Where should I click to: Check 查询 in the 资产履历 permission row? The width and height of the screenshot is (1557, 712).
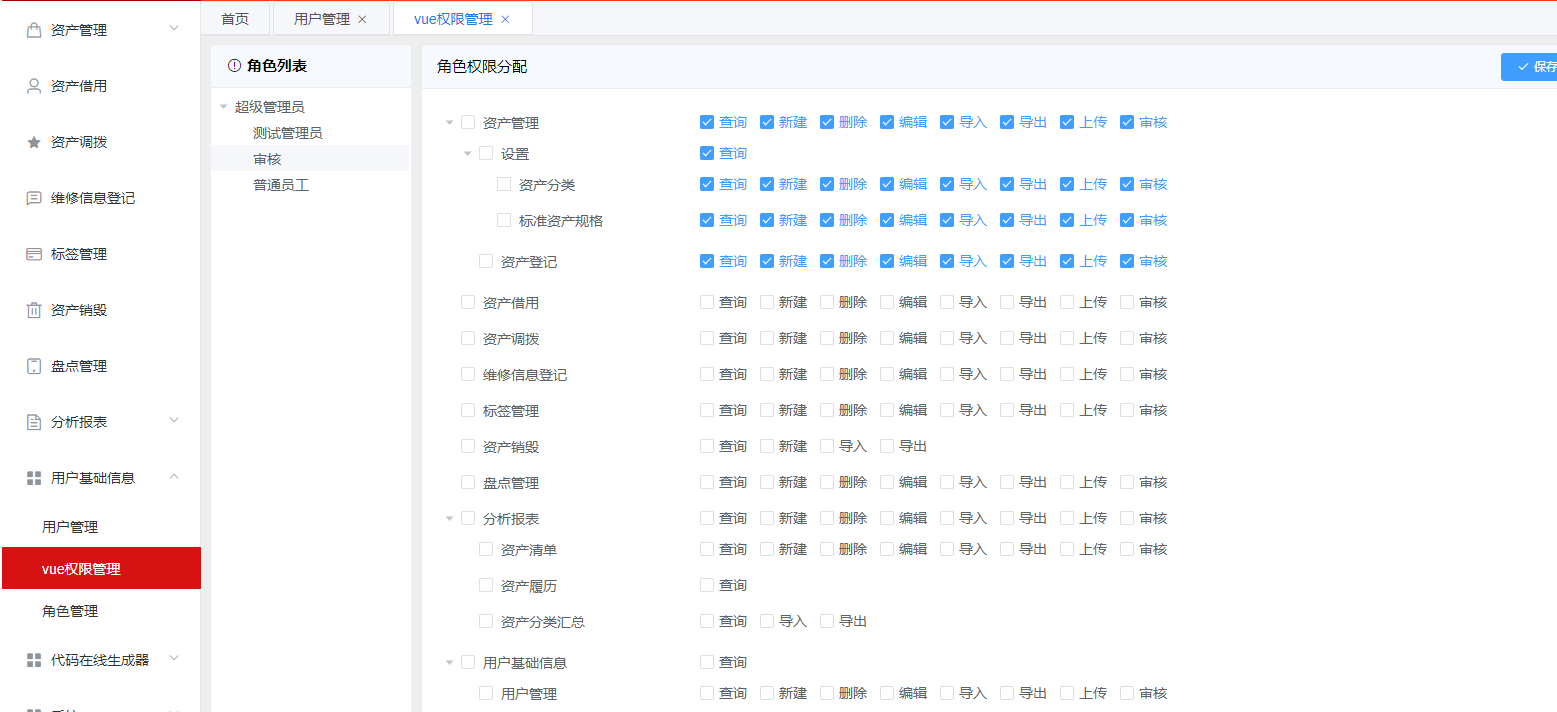707,585
